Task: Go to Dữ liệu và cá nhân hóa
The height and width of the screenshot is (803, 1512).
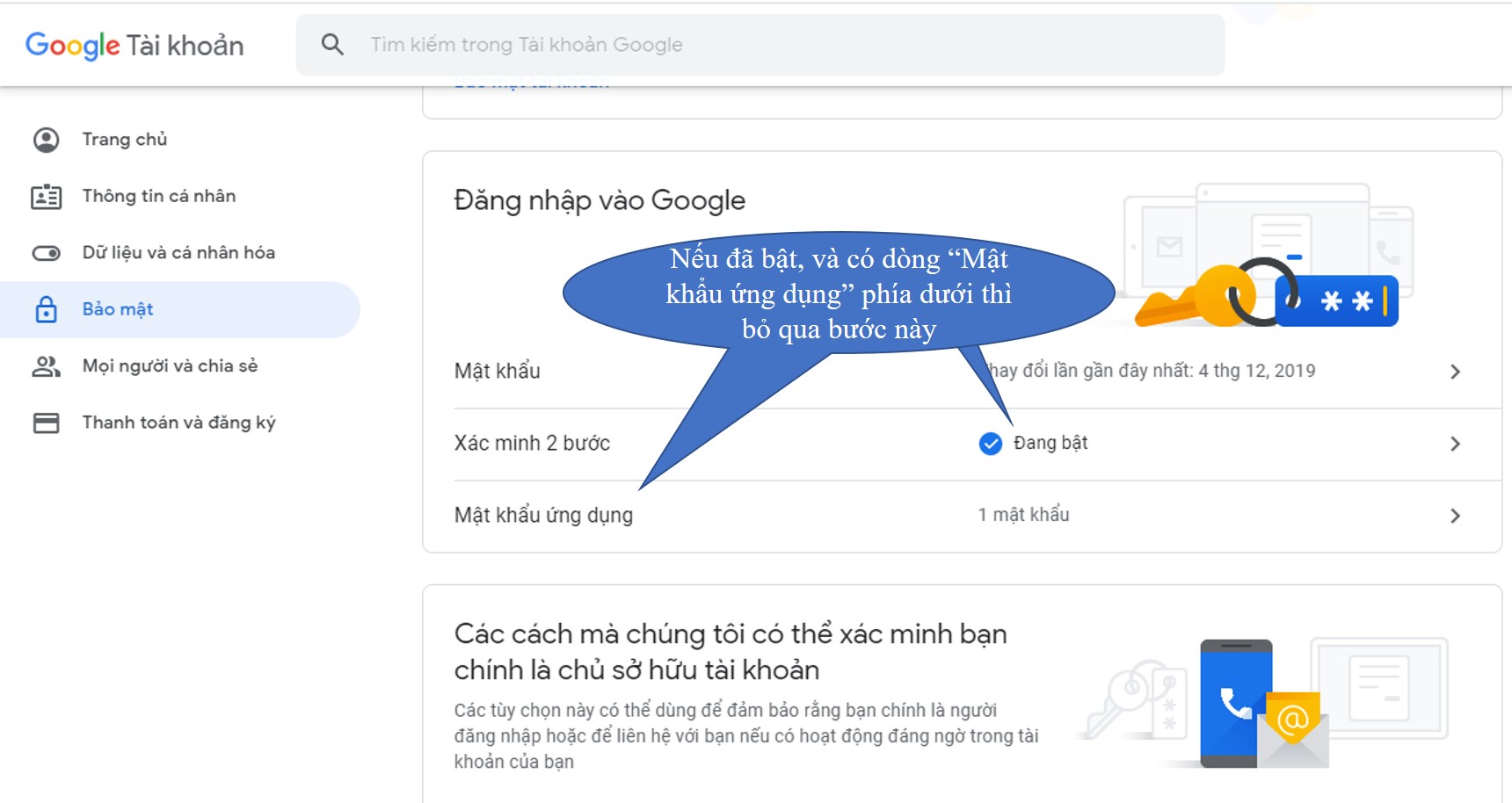Action: [178, 253]
